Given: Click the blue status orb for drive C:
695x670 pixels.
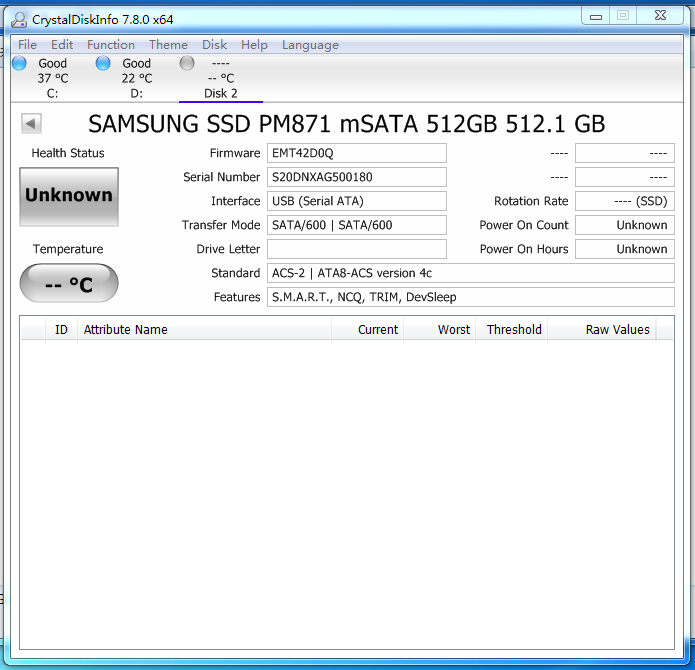Looking at the screenshot, I should [x=19, y=63].
